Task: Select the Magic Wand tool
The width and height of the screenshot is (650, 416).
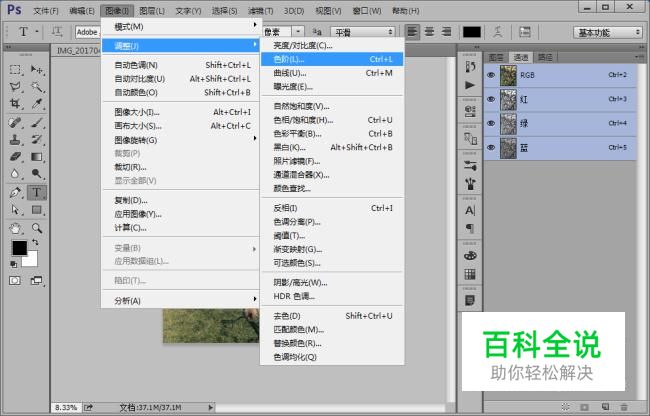Action: (37, 87)
